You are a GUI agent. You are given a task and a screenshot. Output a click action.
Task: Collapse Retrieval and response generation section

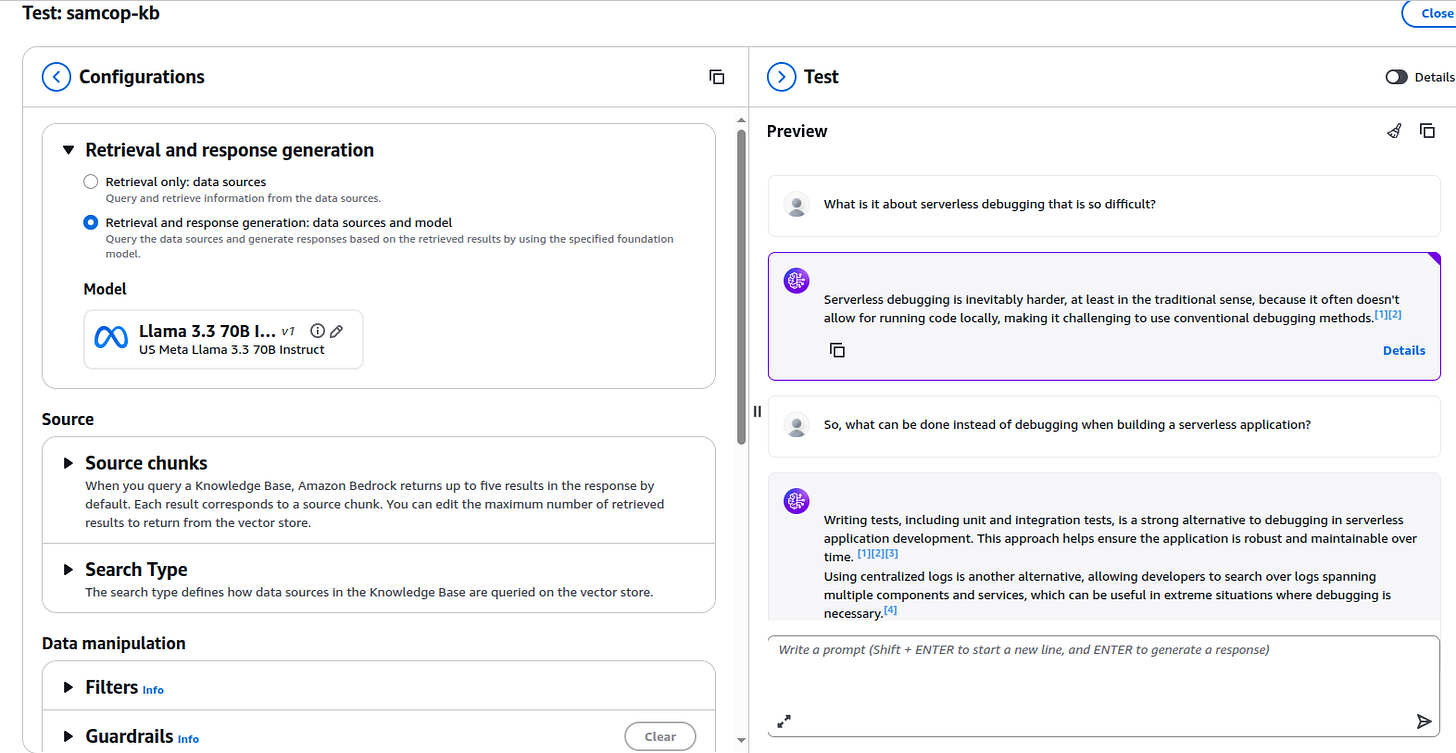click(x=69, y=150)
